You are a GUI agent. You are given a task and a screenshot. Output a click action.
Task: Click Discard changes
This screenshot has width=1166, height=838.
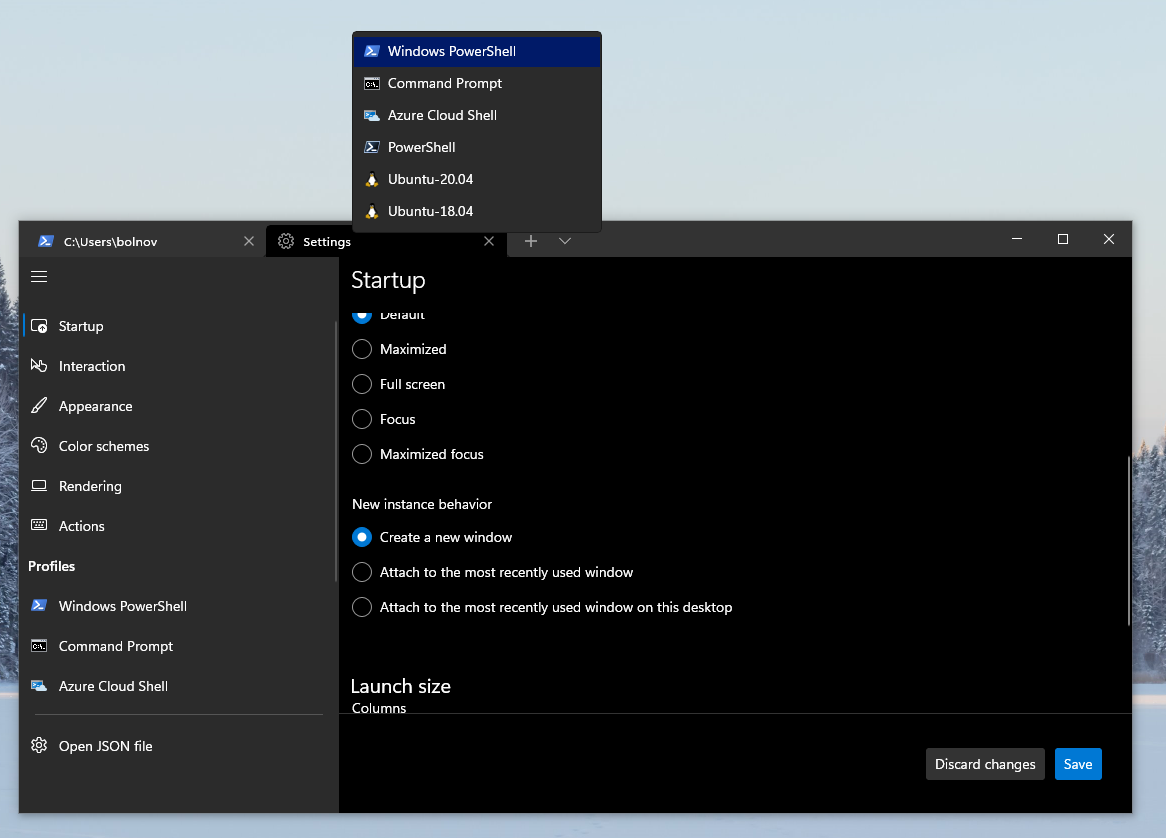click(x=984, y=763)
